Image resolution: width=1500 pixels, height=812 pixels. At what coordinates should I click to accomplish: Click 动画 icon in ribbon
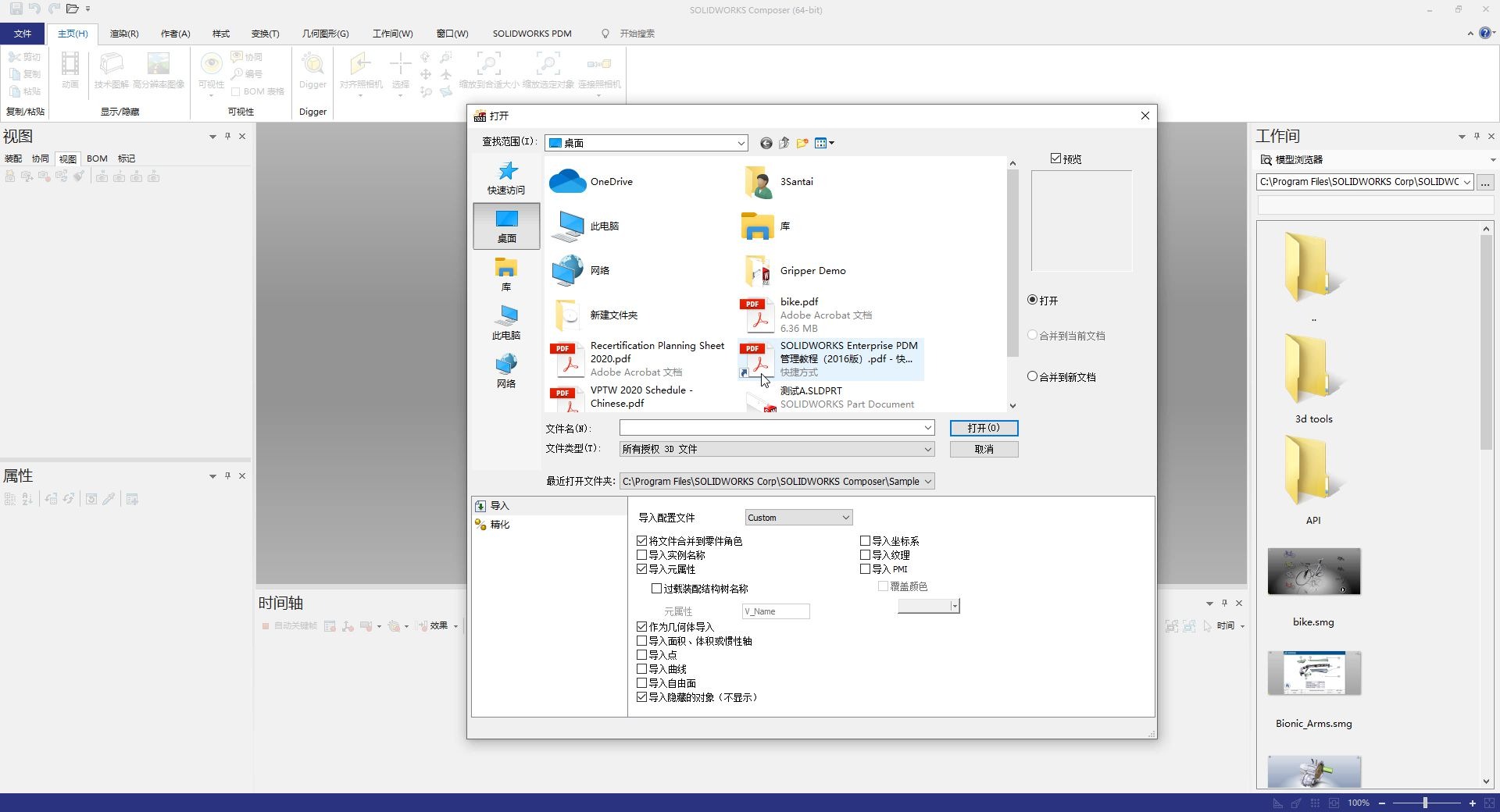tap(70, 71)
